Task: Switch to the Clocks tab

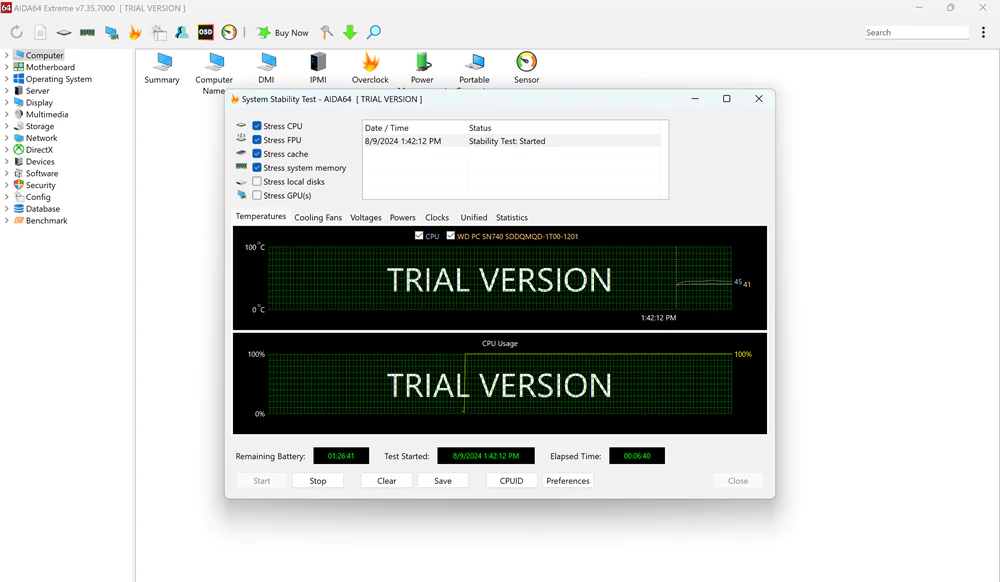Action: click(x=437, y=217)
